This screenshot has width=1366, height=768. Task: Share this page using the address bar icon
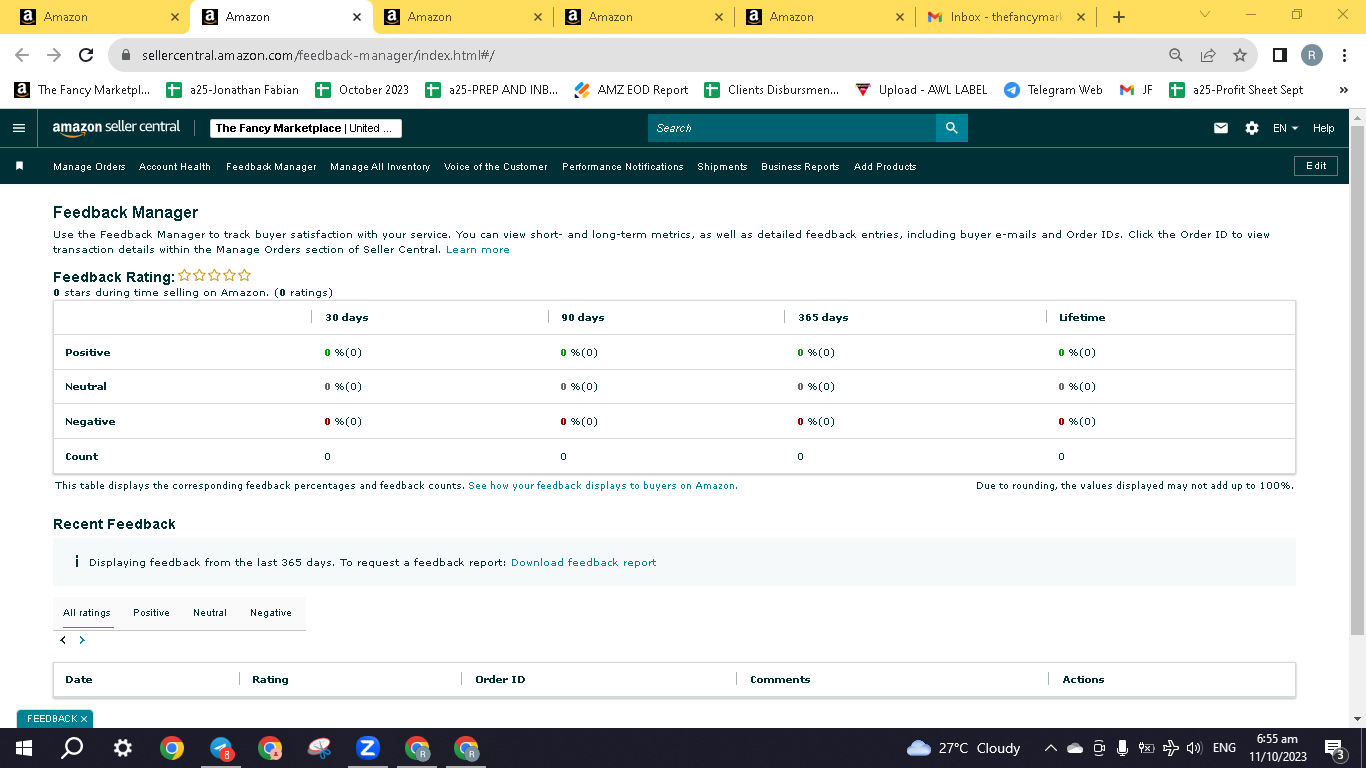click(1208, 55)
